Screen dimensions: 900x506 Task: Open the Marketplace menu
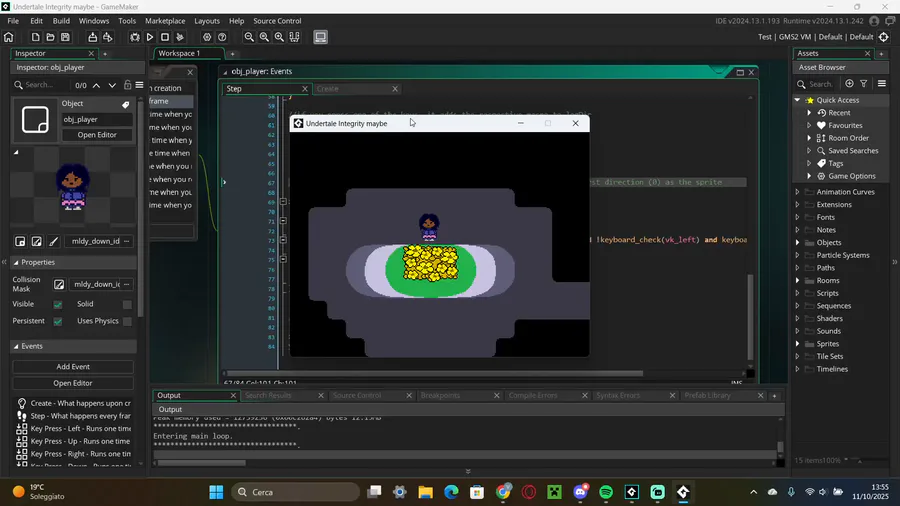pyautogui.click(x=165, y=21)
